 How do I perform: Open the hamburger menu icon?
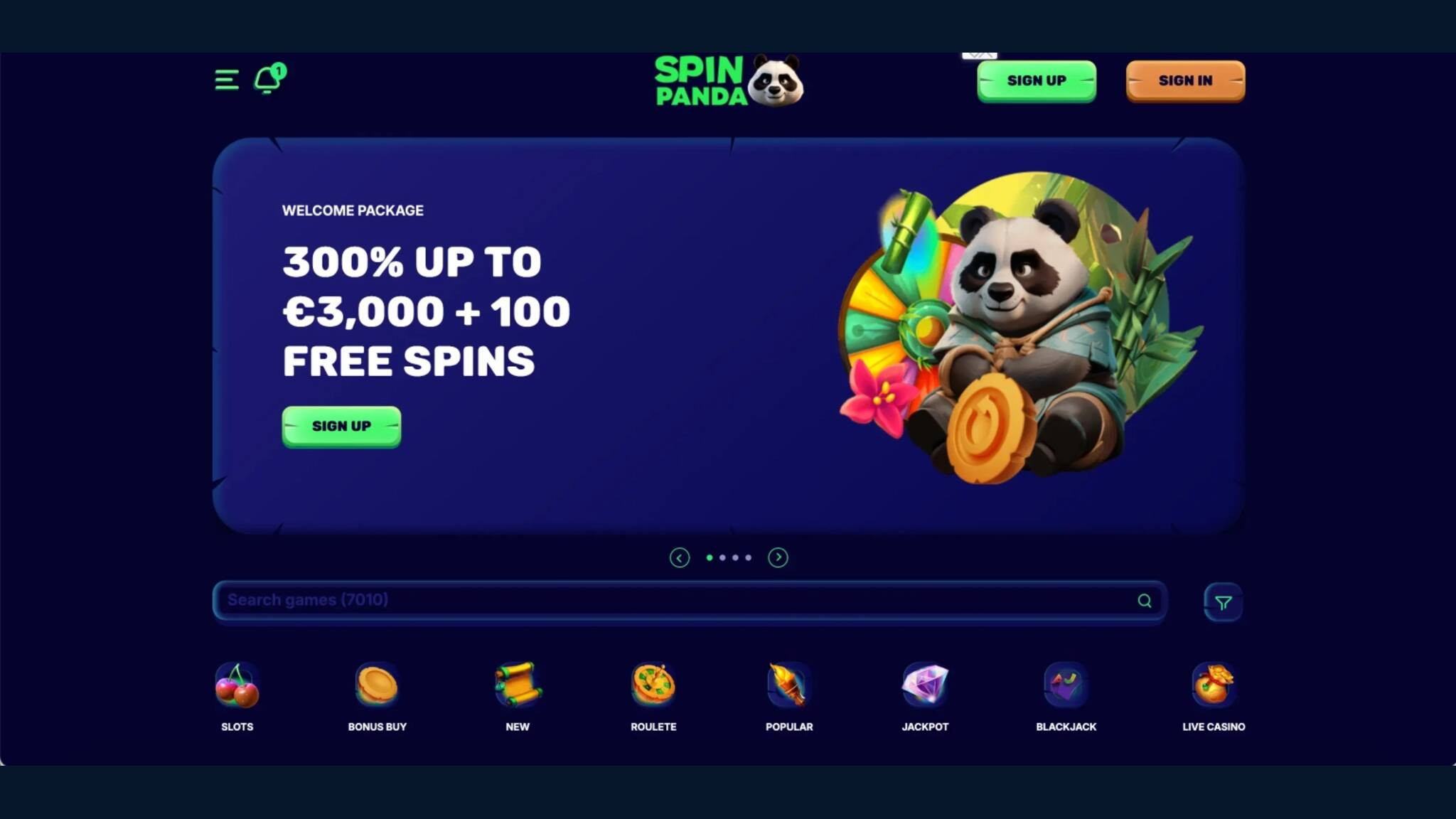[227, 80]
